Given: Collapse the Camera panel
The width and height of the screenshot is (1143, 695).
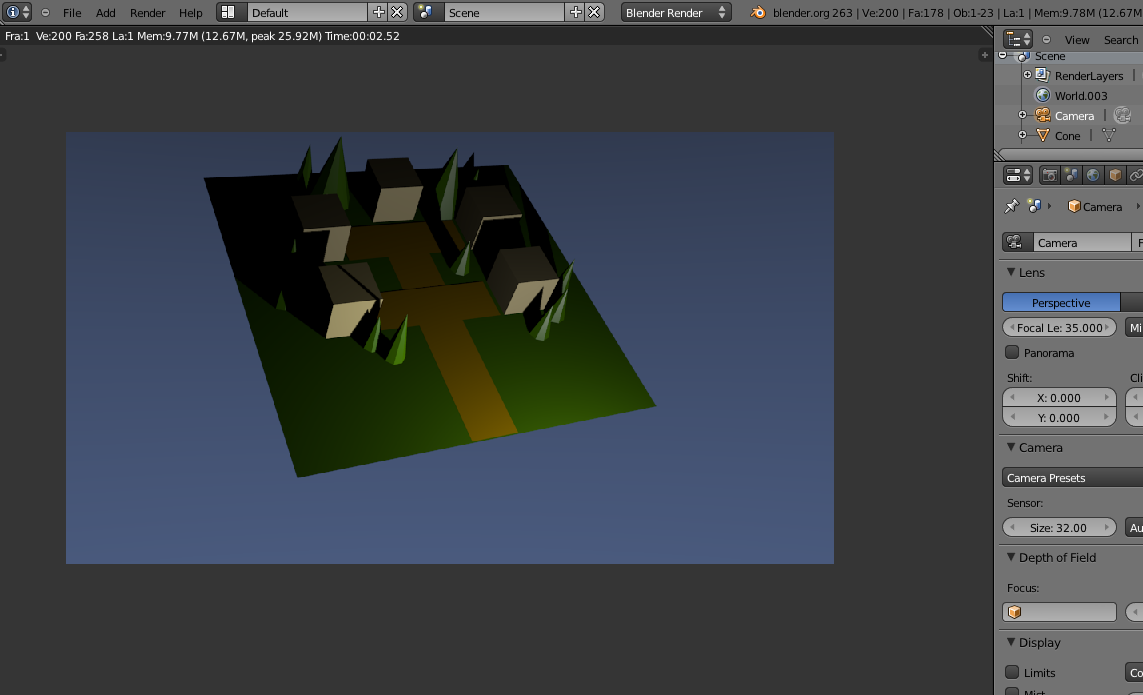Looking at the screenshot, I should [1011, 447].
